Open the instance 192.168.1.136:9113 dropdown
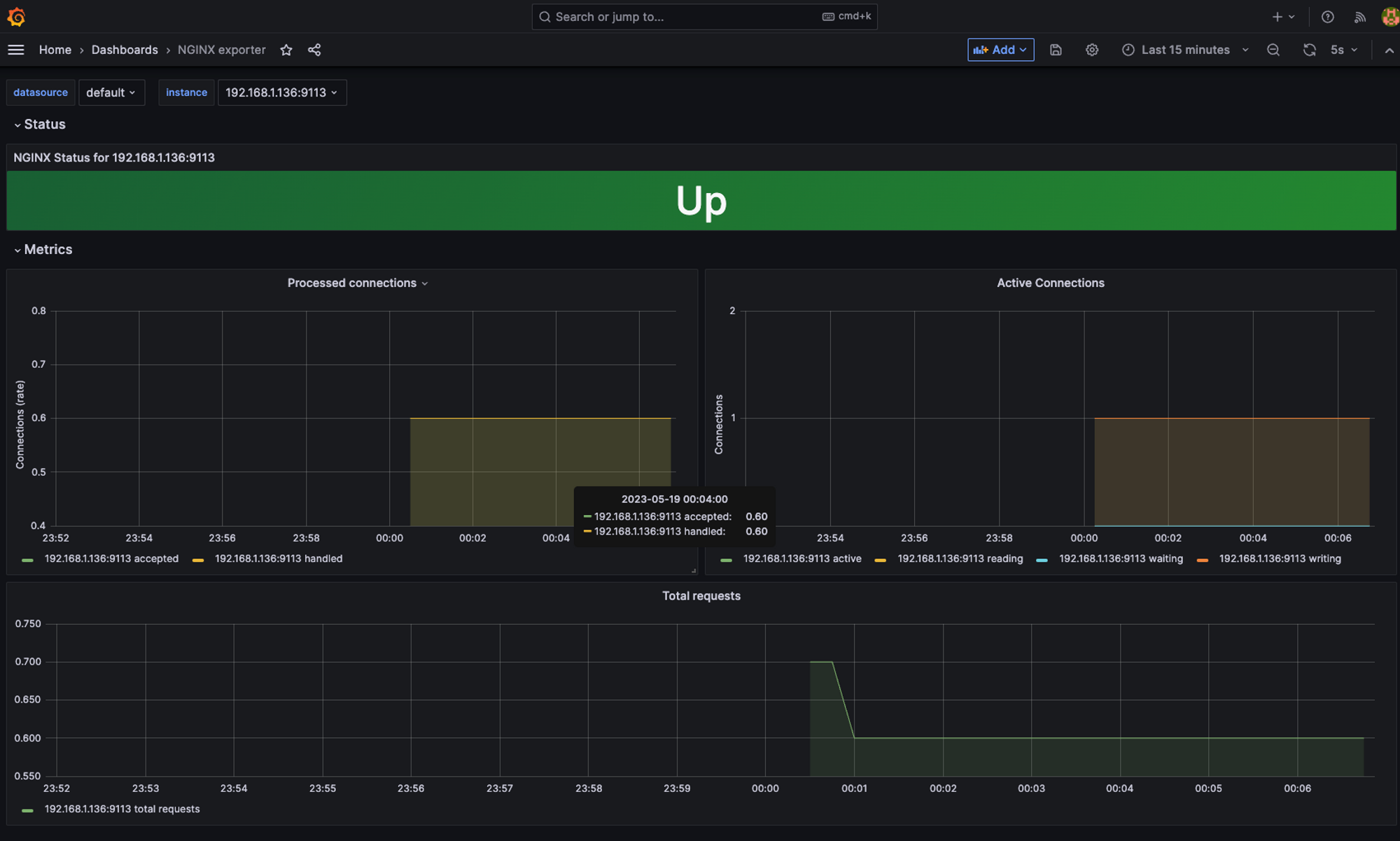Image resolution: width=1400 pixels, height=841 pixels. point(282,92)
